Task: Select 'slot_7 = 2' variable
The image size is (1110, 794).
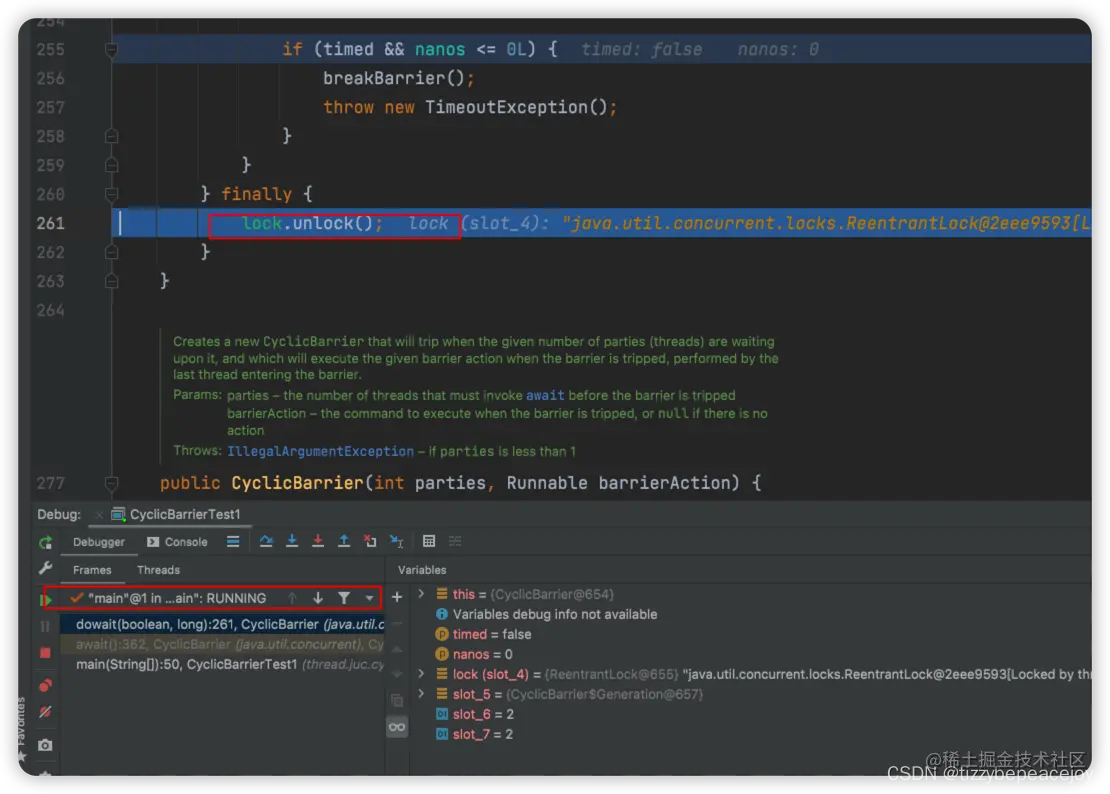Action: click(x=475, y=734)
